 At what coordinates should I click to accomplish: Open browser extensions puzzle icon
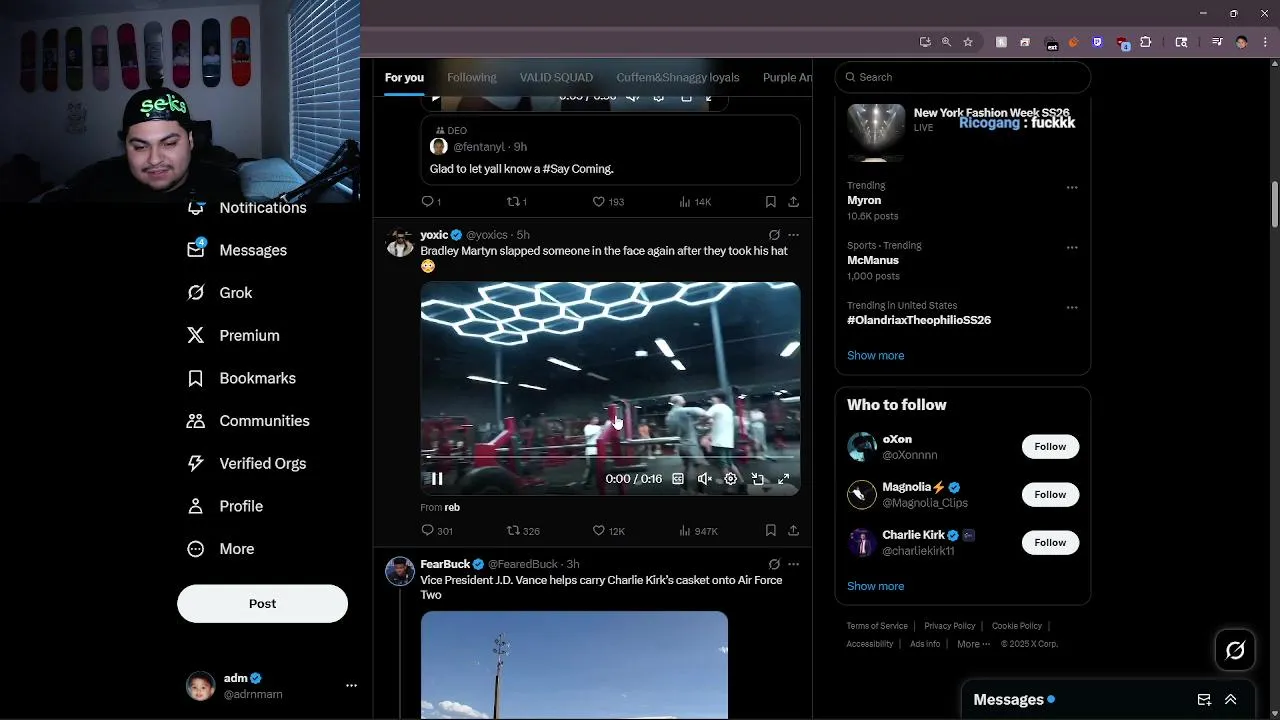(x=1146, y=42)
